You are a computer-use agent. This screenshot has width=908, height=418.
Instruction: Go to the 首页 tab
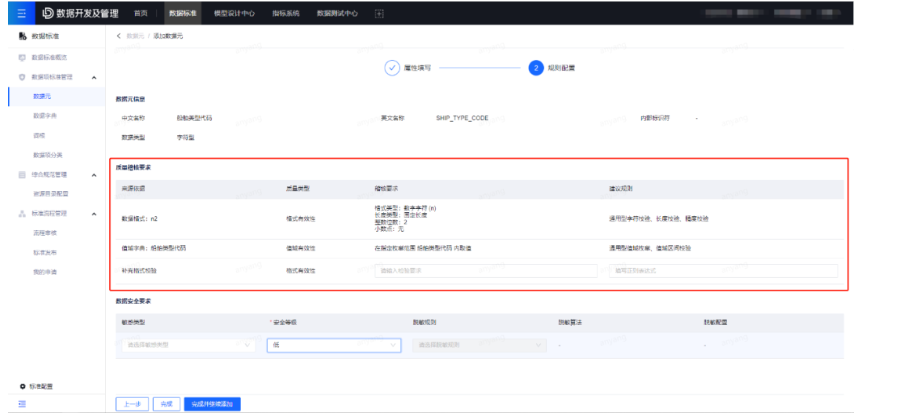coord(140,13)
